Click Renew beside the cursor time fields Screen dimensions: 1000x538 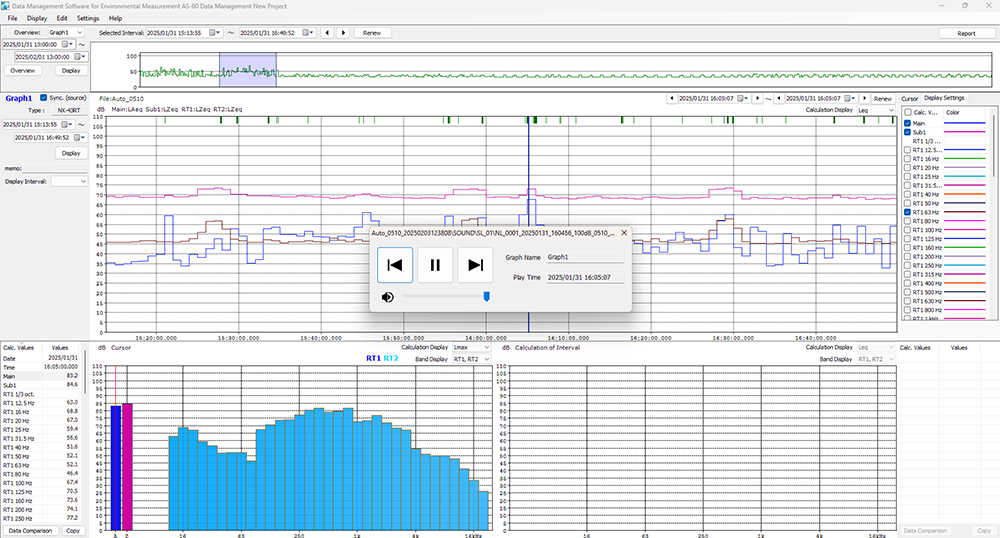point(883,99)
